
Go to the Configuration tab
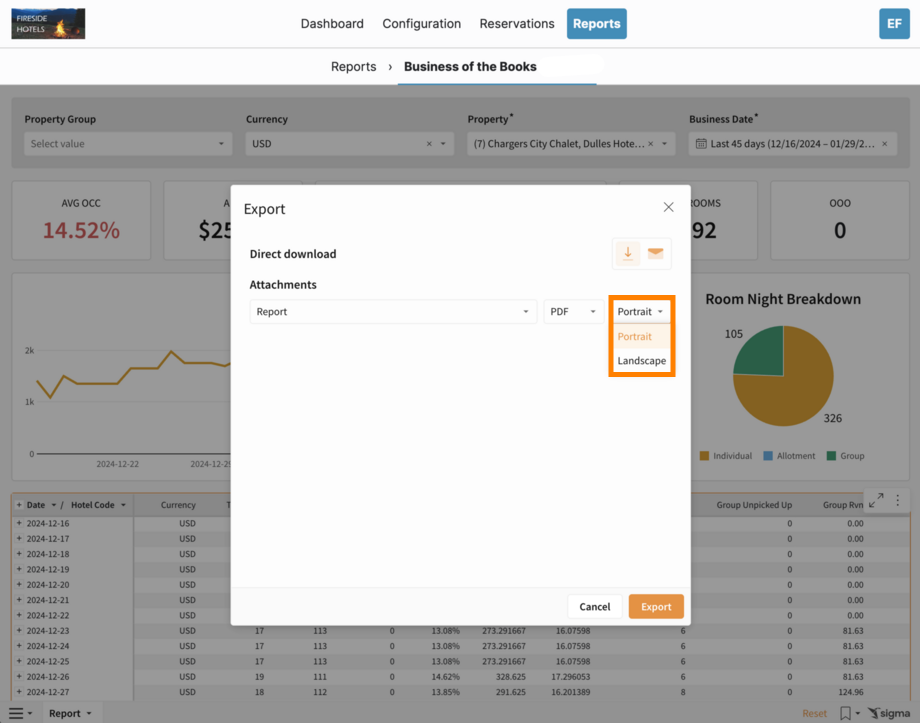coord(421,23)
